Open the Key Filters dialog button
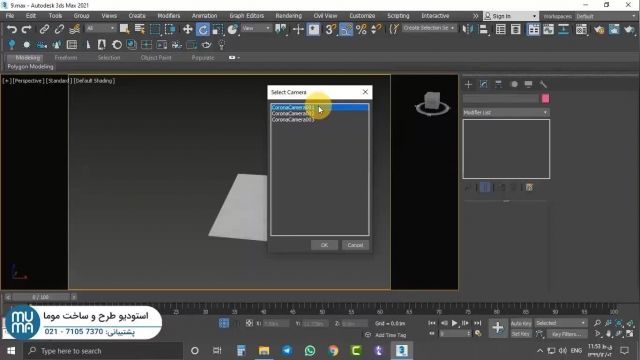This screenshot has height=360, width=640. pos(567,334)
